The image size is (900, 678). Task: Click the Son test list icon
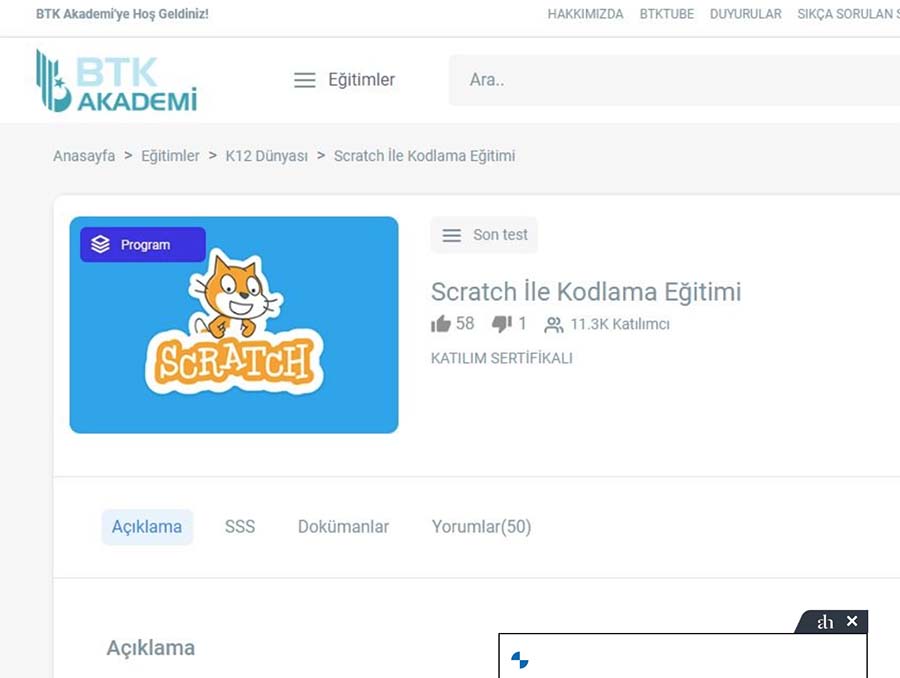coord(452,235)
